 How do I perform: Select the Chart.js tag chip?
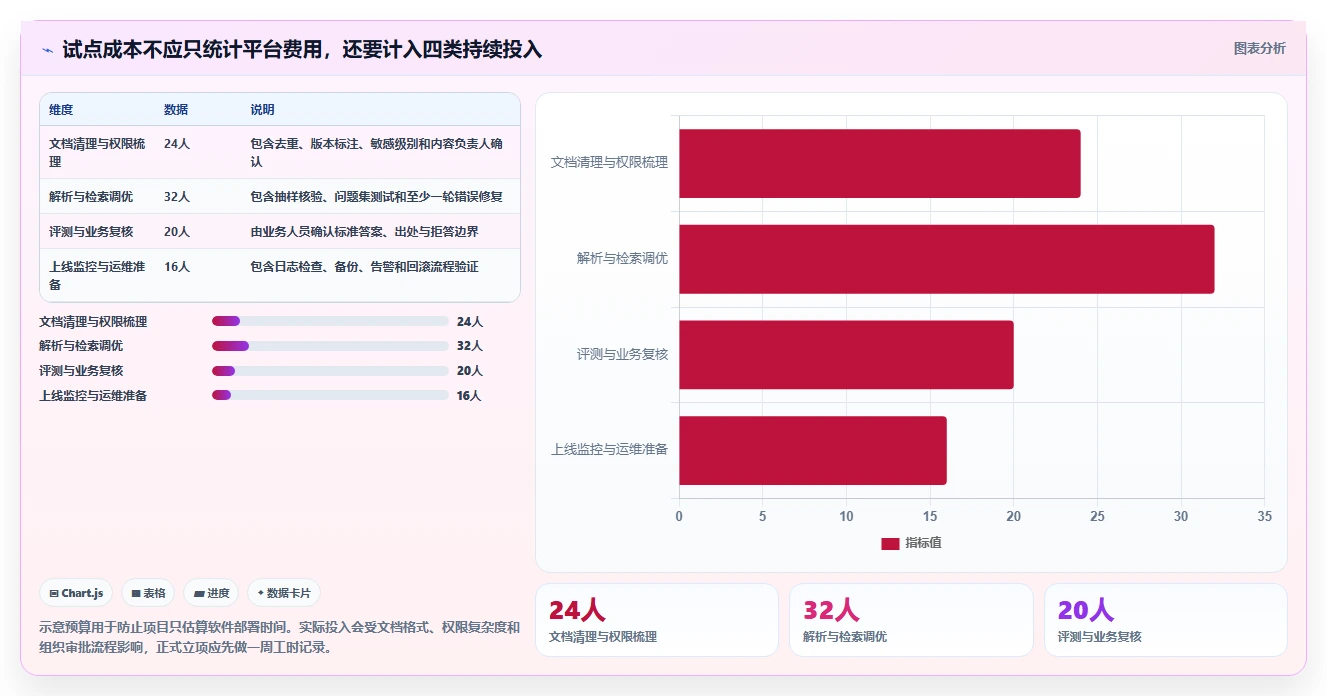pos(76,593)
